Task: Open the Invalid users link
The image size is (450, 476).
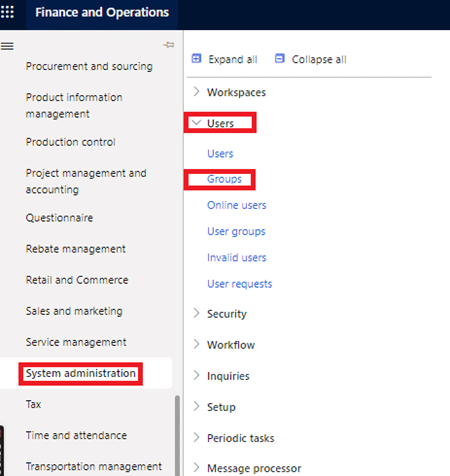Action: (237, 258)
